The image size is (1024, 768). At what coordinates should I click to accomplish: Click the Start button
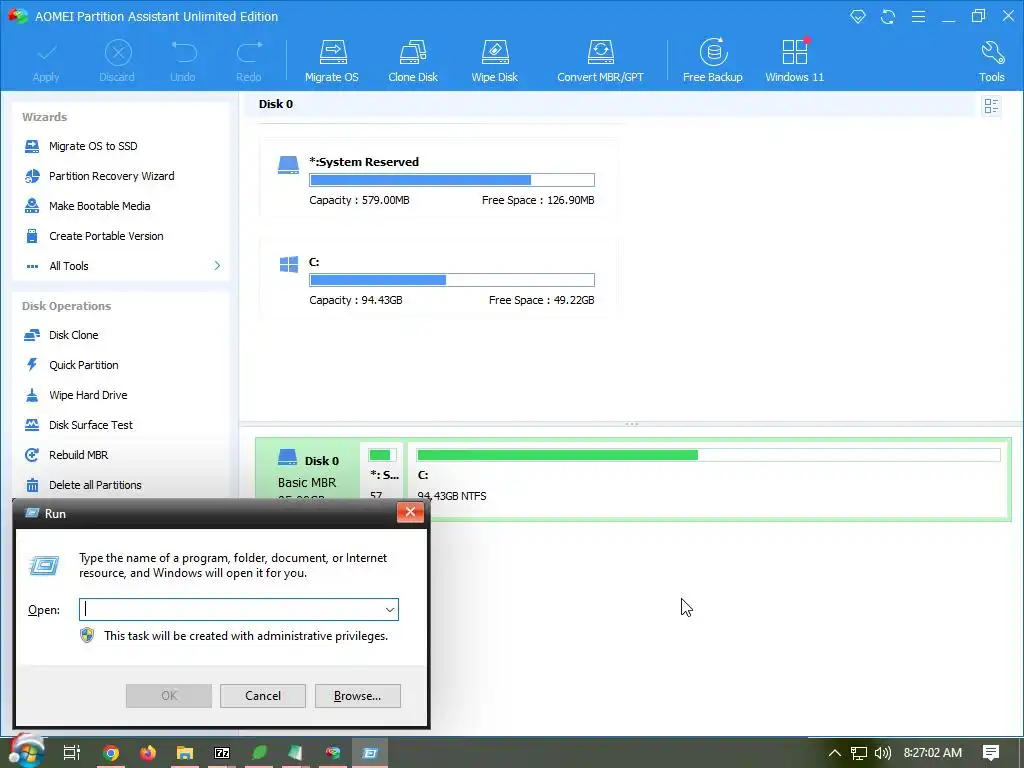click(x=27, y=750)
